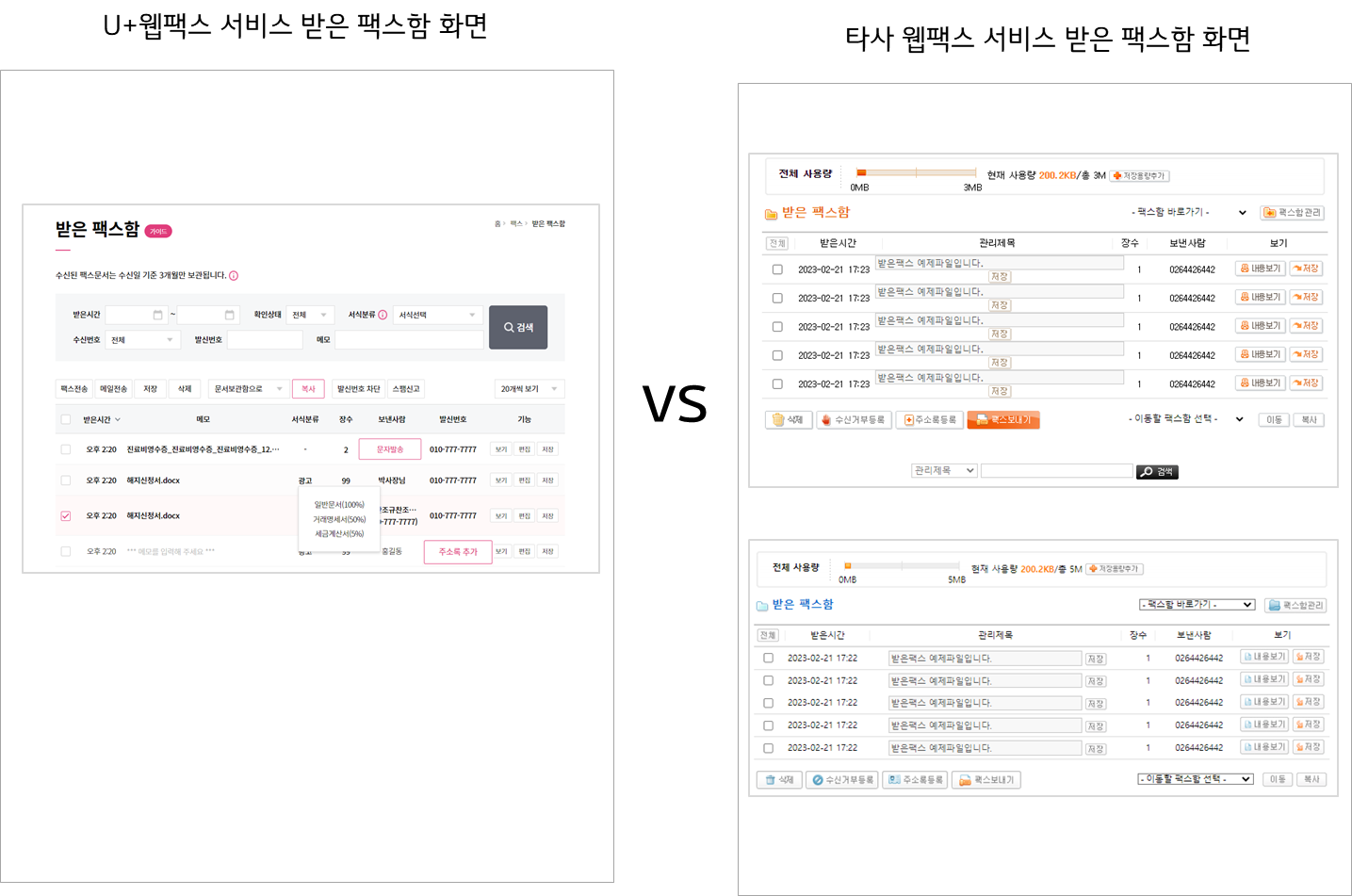Uncheck the pink checked 해지신청서.docx row

pos(66,516)
